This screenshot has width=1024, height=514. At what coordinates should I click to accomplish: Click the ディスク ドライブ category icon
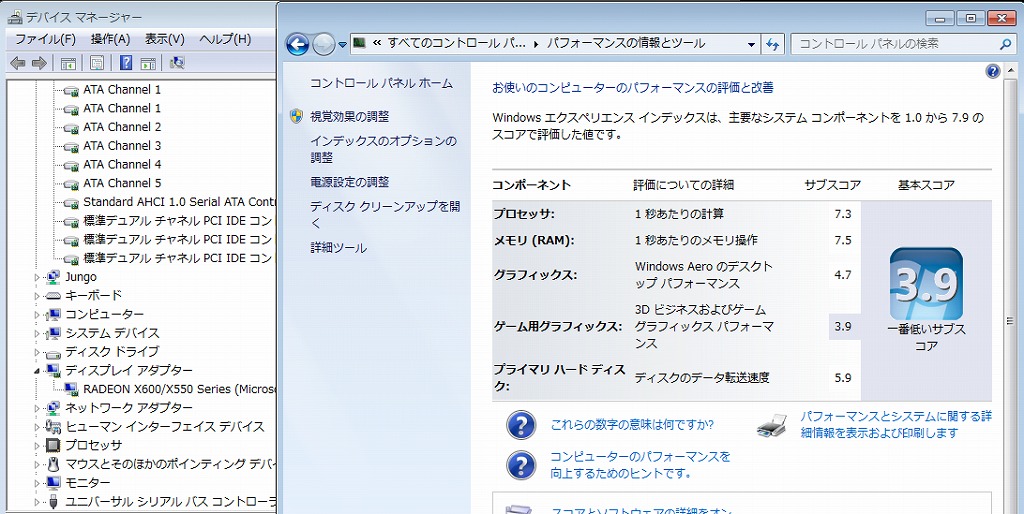pyautogui.click(x=54, y=352)
